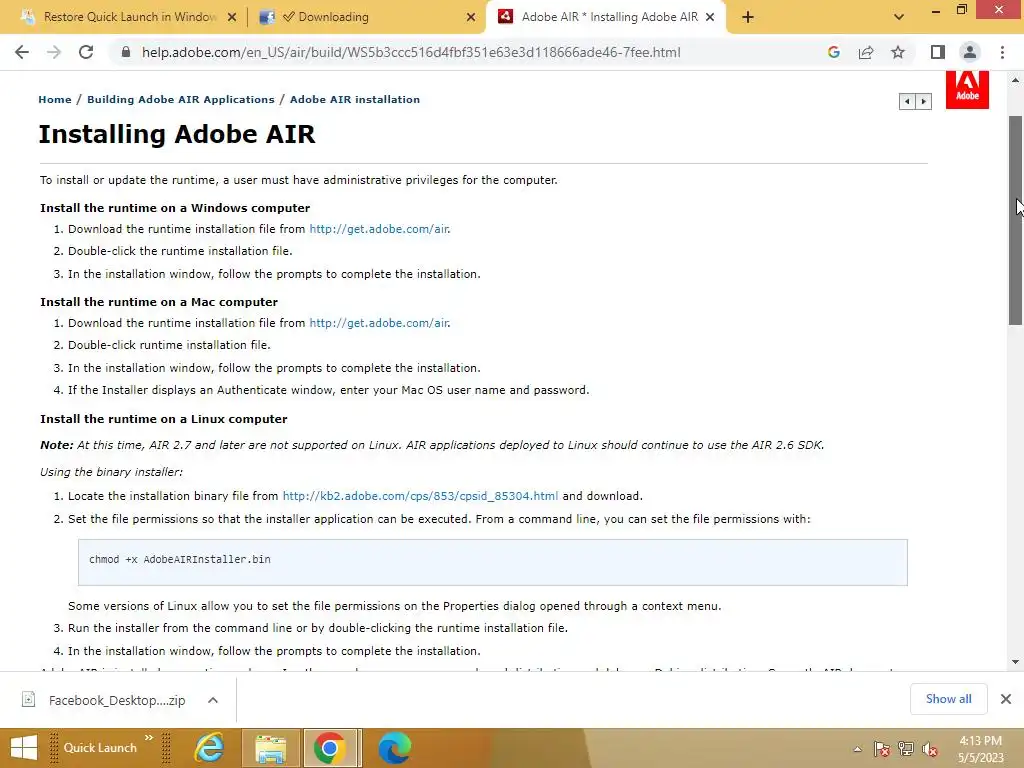Open the Chrome three-dot menu
The height and width of the screenshot is (768, 1024).
click(1002, 52)
